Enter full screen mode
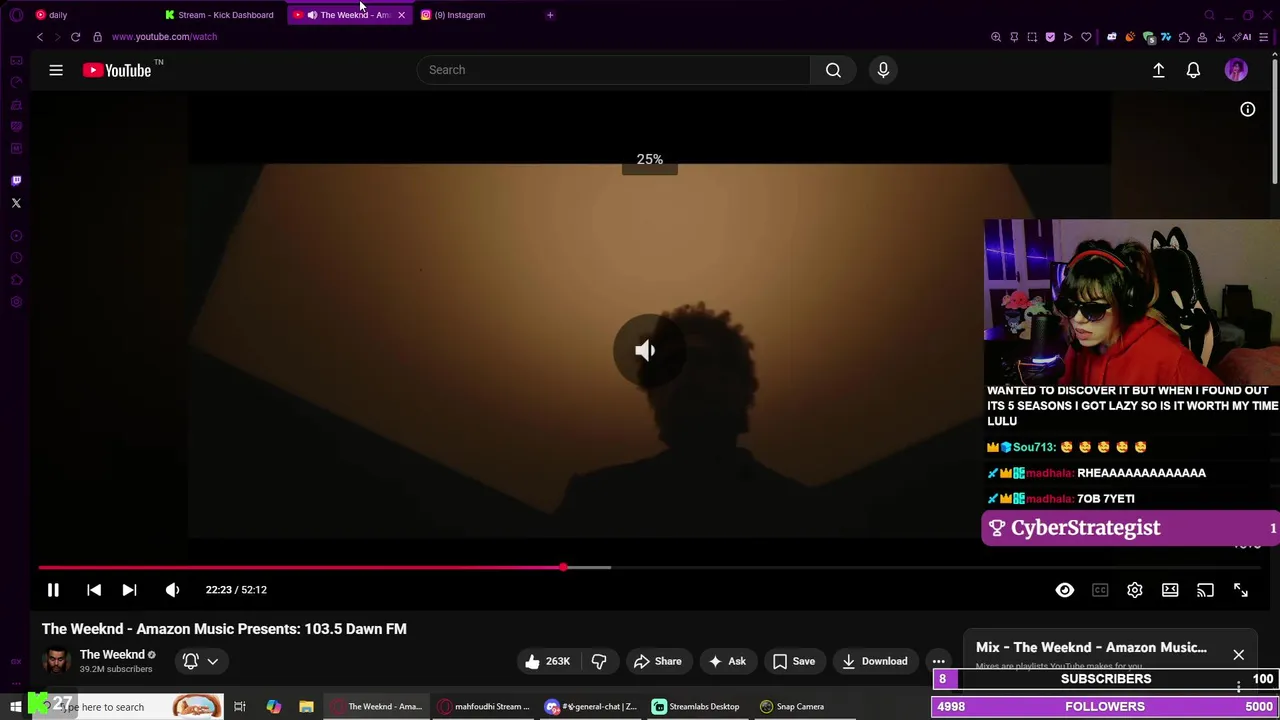Image resolution: width=1280 pixels, height=720 pixels. click(1240, 590)
